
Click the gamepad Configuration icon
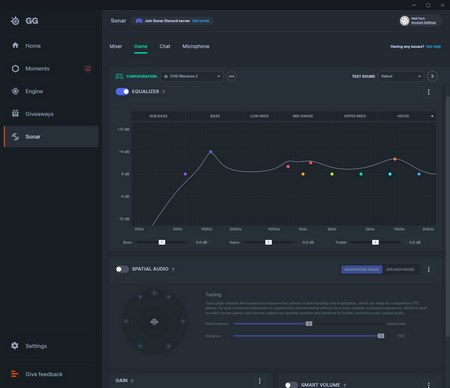pyautogui.click(x=119, y=76)
